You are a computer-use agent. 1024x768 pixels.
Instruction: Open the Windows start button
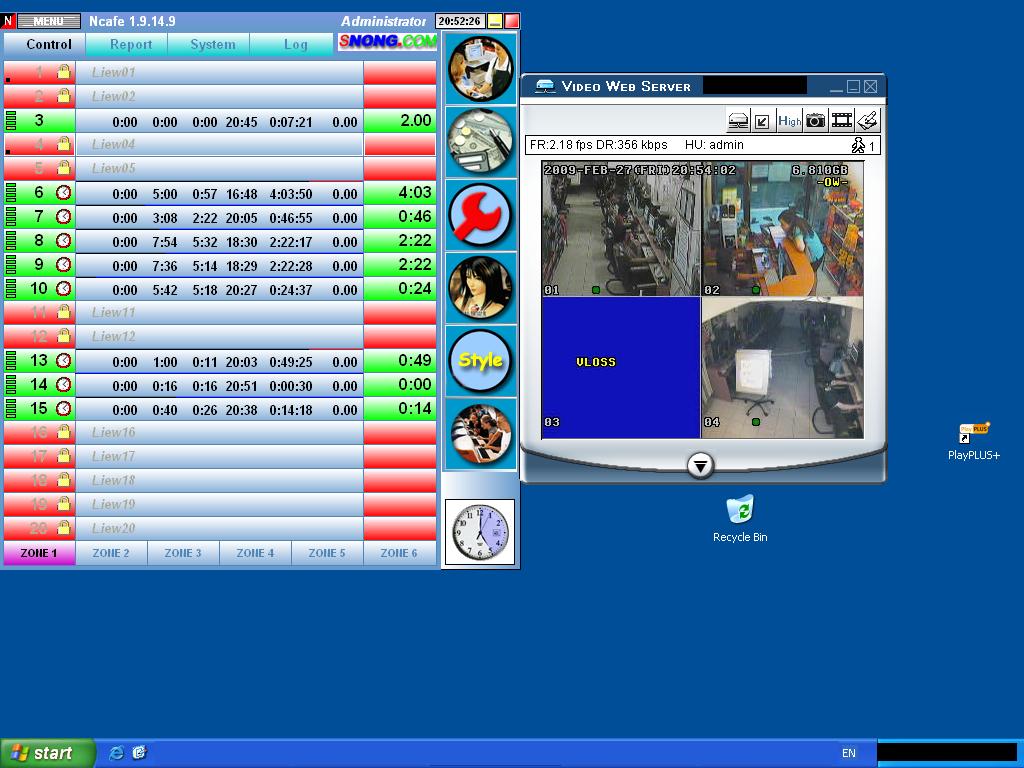click(x=46, y=753)
